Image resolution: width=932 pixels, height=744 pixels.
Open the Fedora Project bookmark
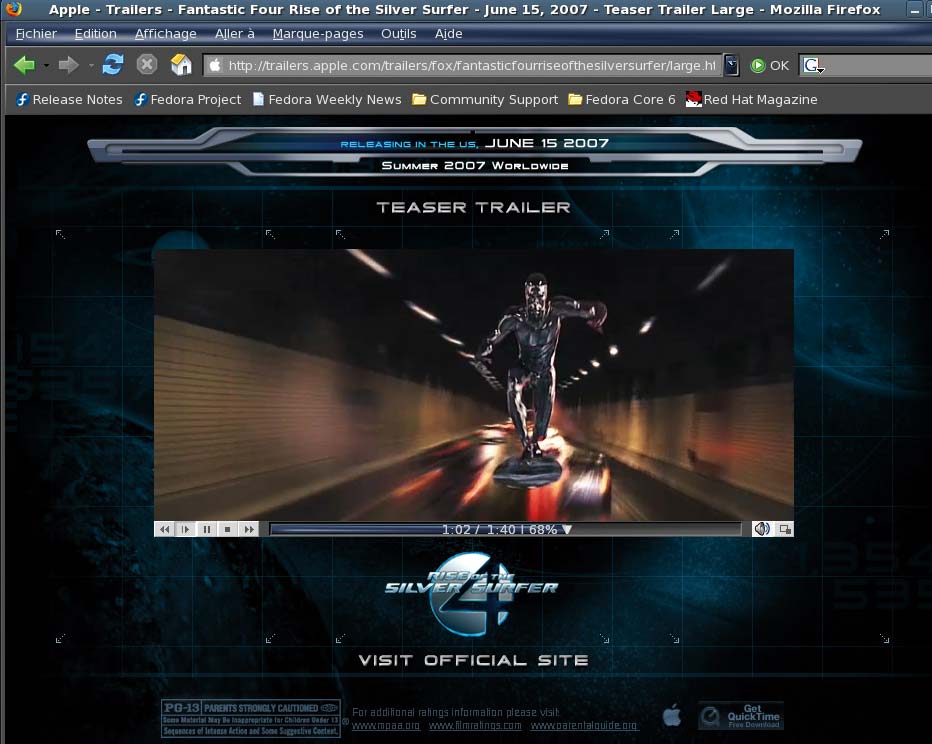188,99
